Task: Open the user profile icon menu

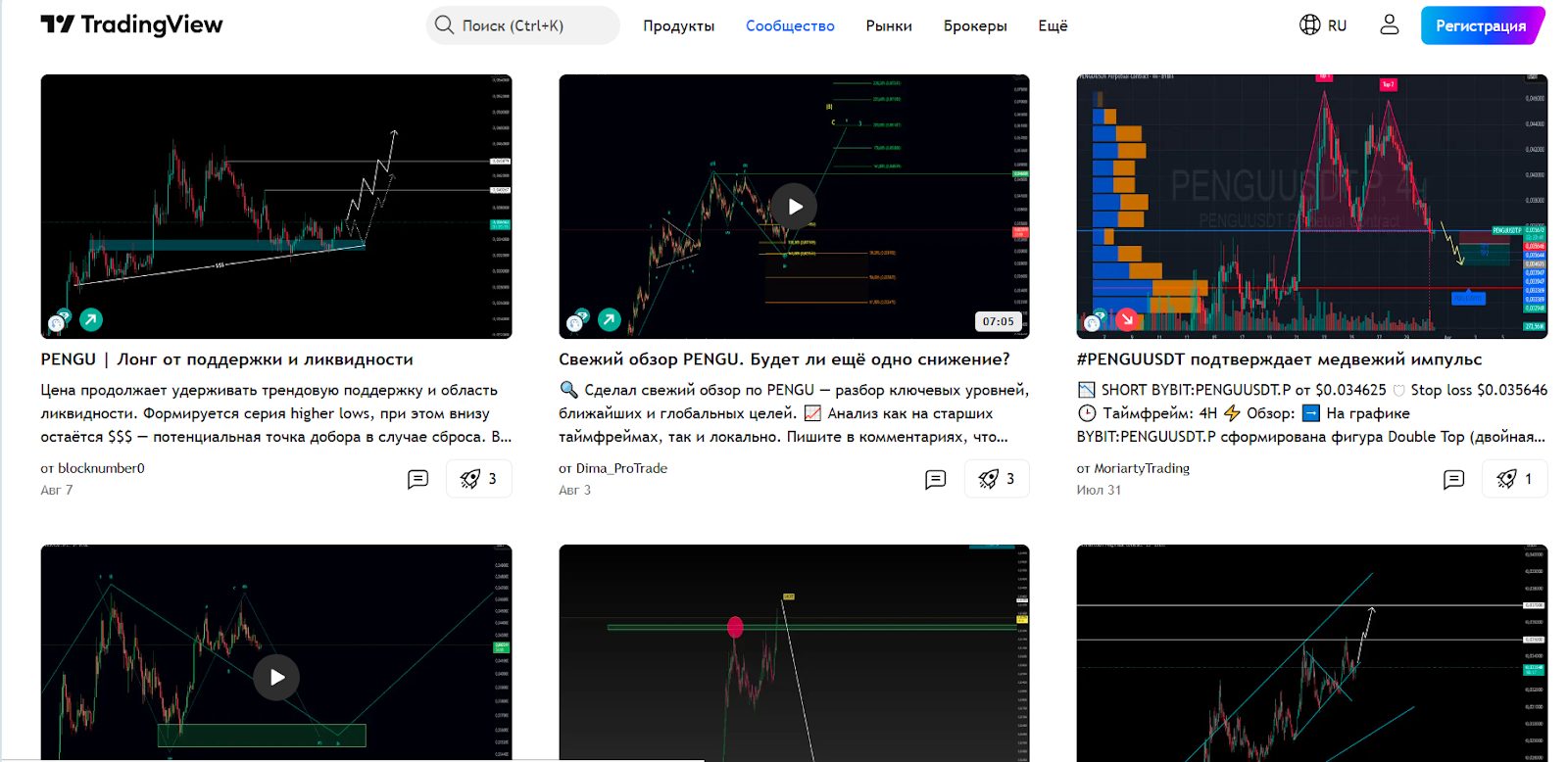Action: pyautogui.click(x=1389, y=25)
